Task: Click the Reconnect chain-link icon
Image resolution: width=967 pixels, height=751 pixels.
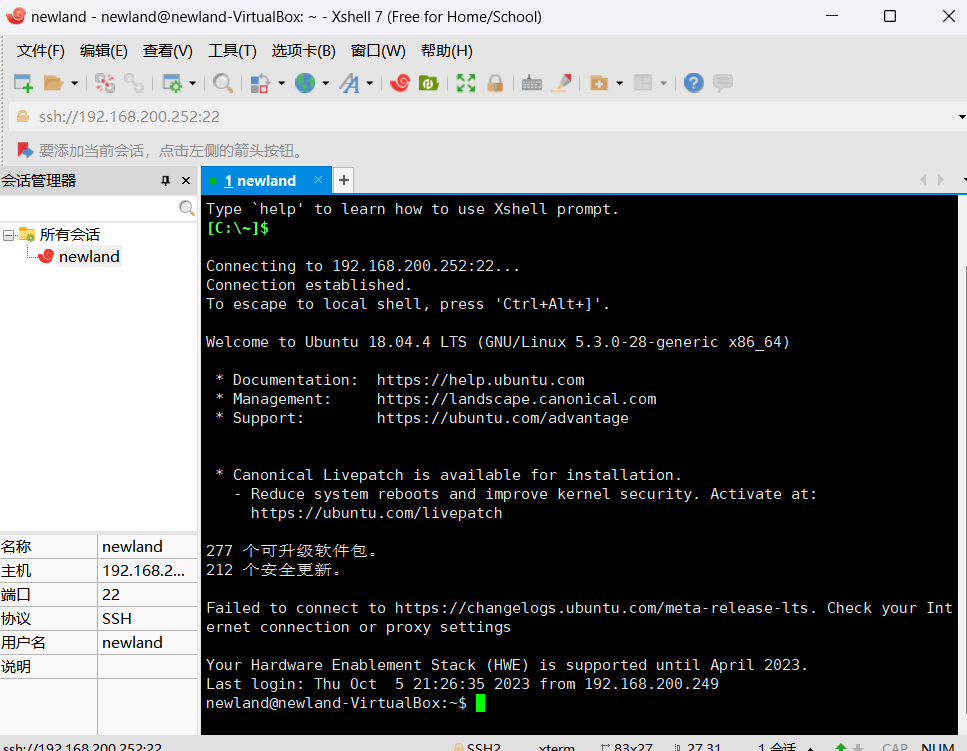Action: click(x=134, y=83)
